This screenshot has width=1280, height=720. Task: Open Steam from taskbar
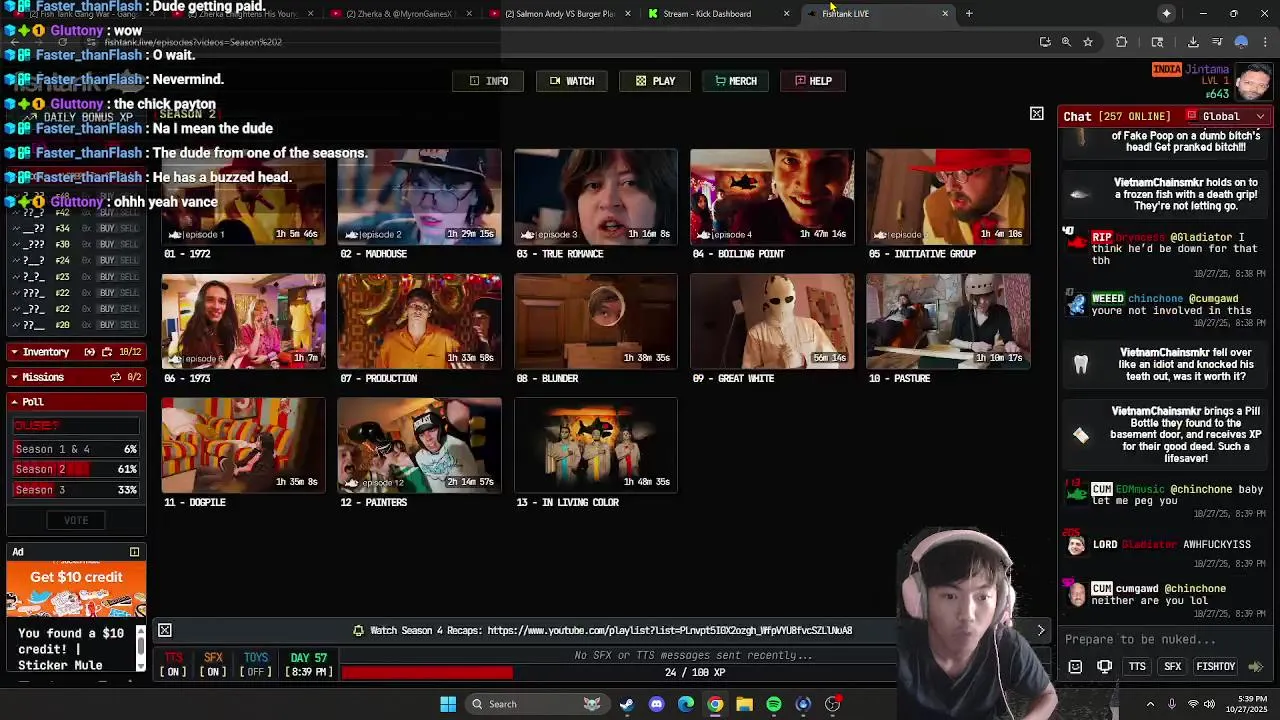pyautogui.click(x=626, y=704)
